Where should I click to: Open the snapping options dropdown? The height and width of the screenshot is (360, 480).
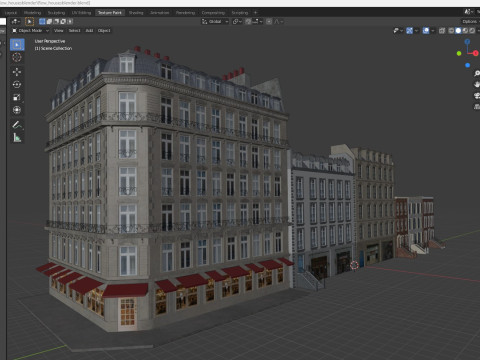click(257, 22)
